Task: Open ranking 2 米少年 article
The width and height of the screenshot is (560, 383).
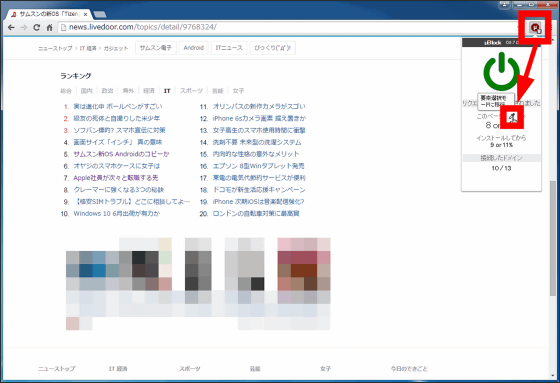Action: point(117,118)
